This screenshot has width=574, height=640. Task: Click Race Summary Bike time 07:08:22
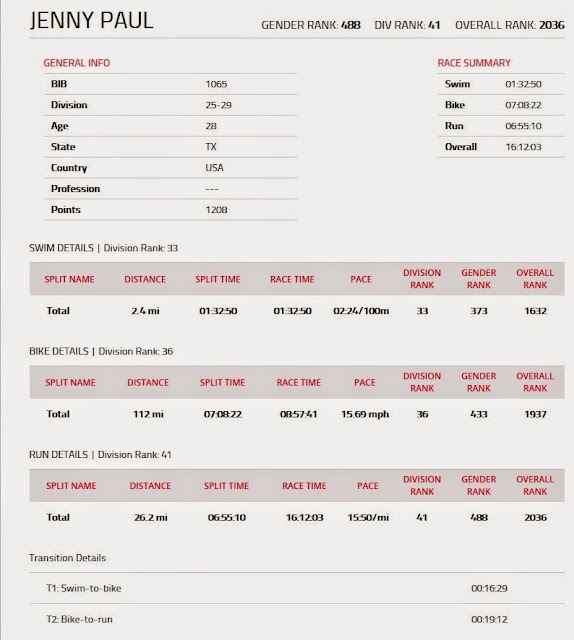[x=523, y=105]
